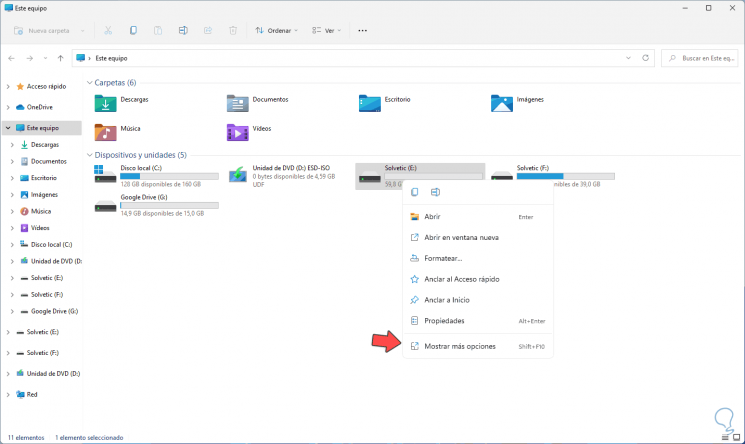Open the Vídeos folder icon

[x=238, y=133]
